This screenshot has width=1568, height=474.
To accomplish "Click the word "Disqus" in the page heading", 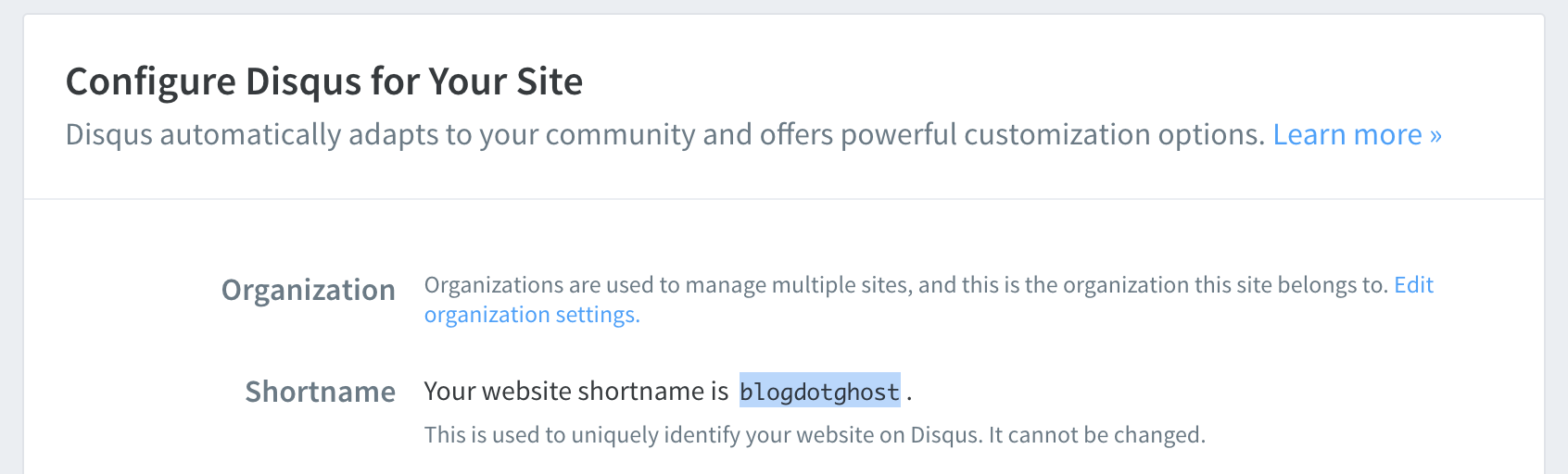I will pos(303,81).
